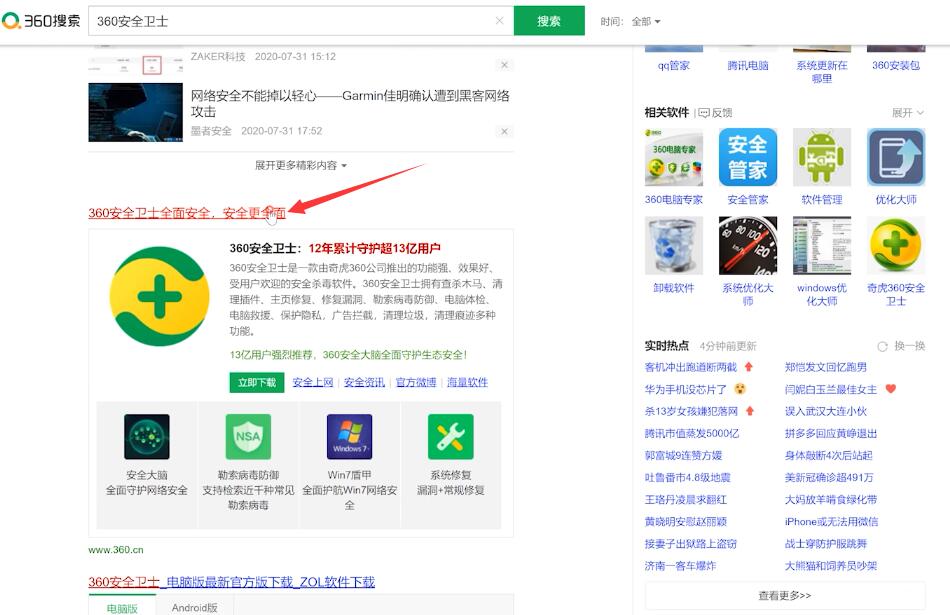This screenshot has width=950, height=615.
Task: Click the green 搜索 button
Action: click(549, 21)
